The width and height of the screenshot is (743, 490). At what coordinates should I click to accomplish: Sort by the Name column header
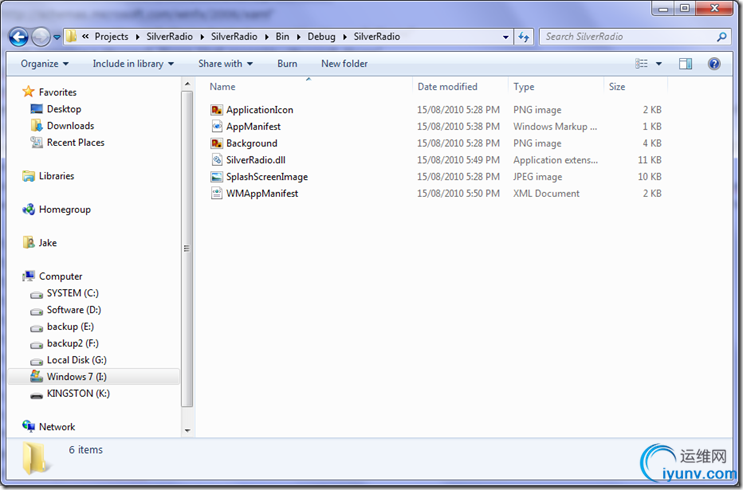[222, 87]
